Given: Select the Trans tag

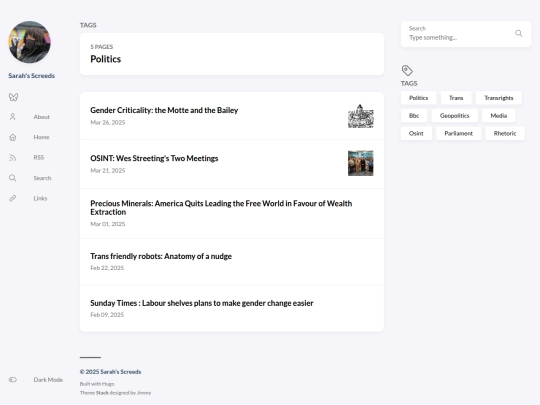Looking at the screenshot, I should point(456,98).
